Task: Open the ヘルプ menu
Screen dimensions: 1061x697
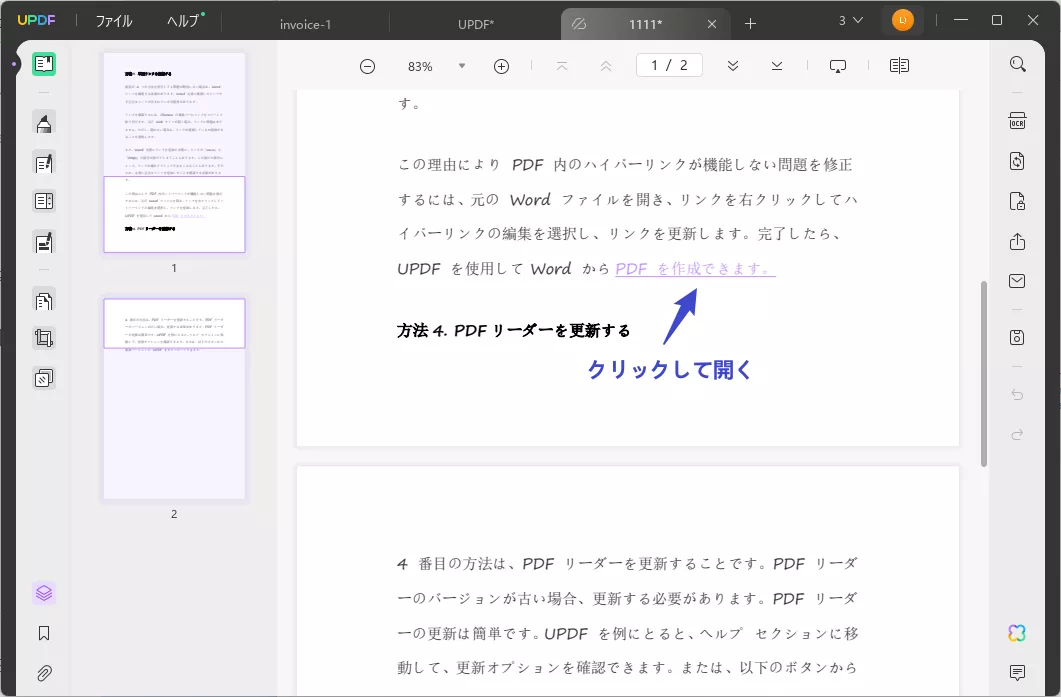Action: (x=185, y=21)
